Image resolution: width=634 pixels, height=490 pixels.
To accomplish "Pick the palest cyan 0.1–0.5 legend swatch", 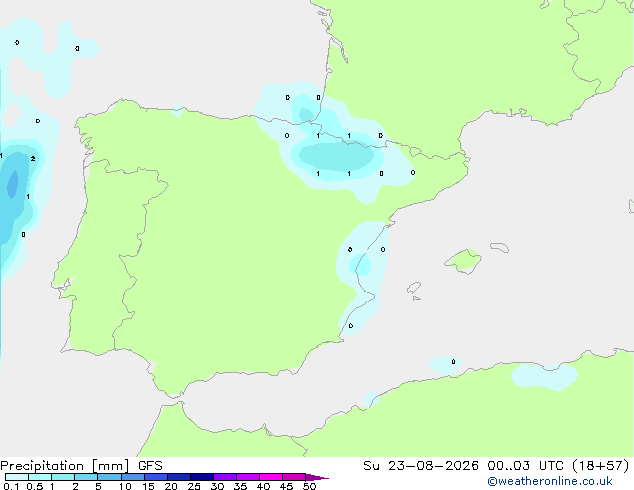I will [17, 477].
